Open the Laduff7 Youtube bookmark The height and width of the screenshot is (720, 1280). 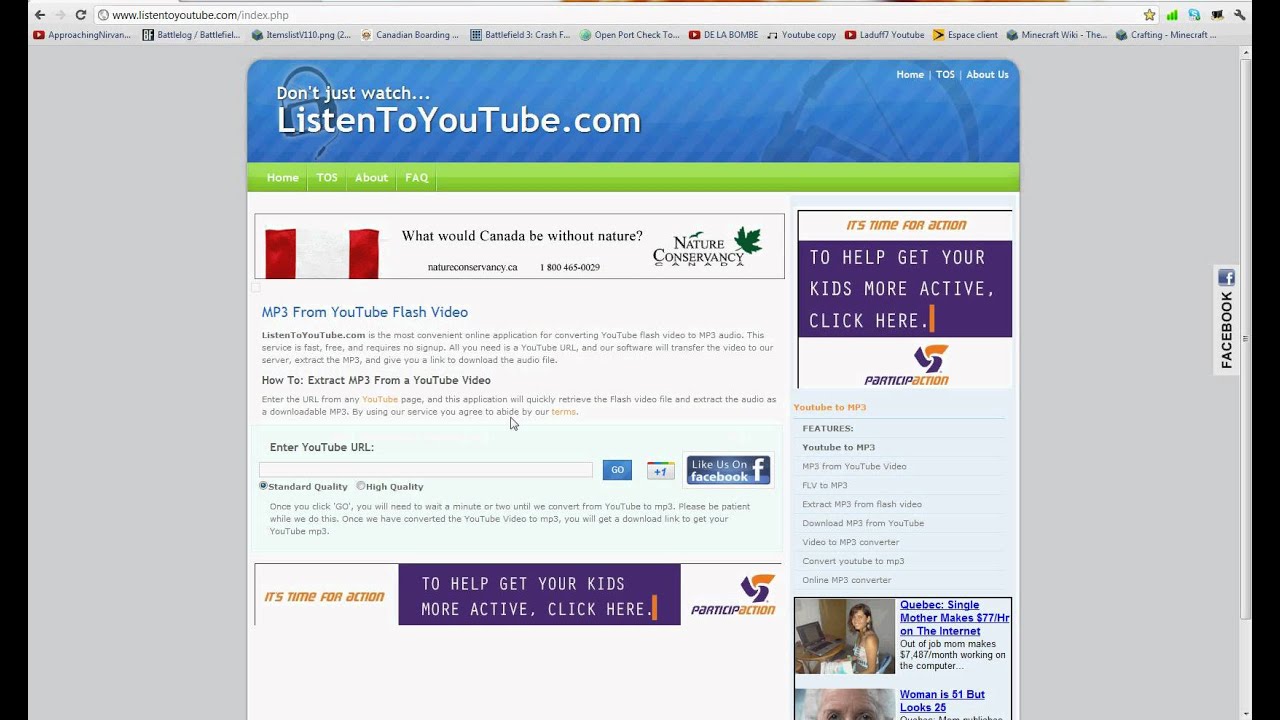click(885, 35)
